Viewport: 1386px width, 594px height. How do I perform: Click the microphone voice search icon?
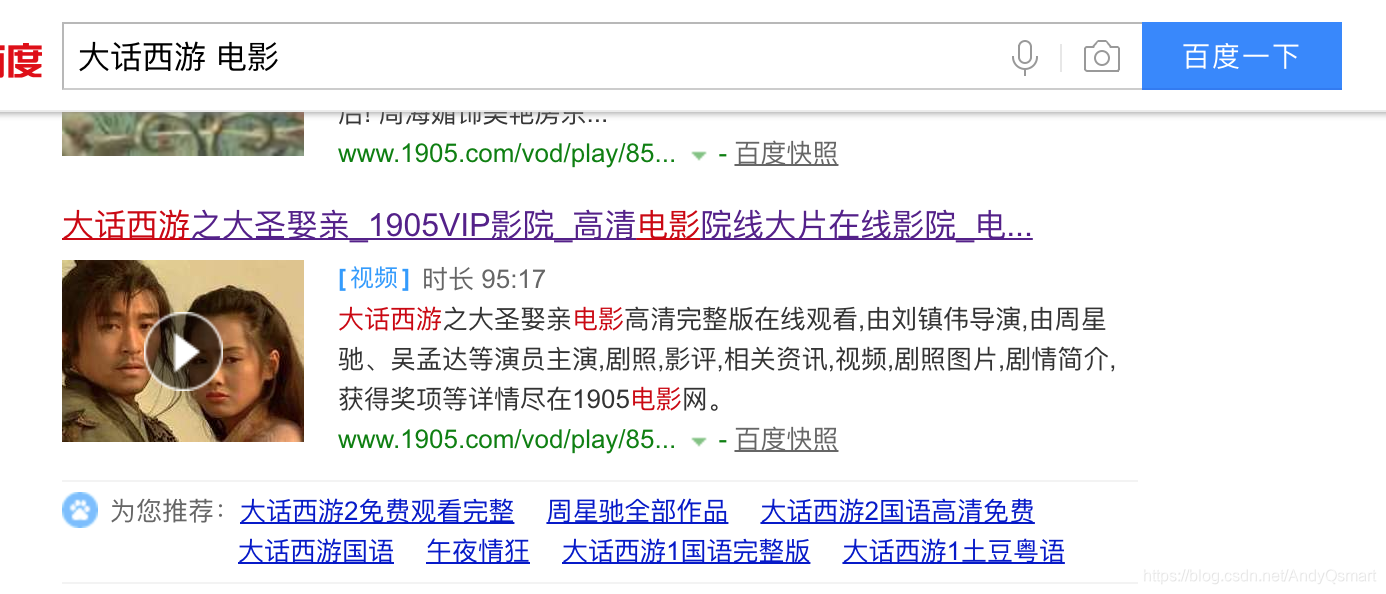[1024, 57]
